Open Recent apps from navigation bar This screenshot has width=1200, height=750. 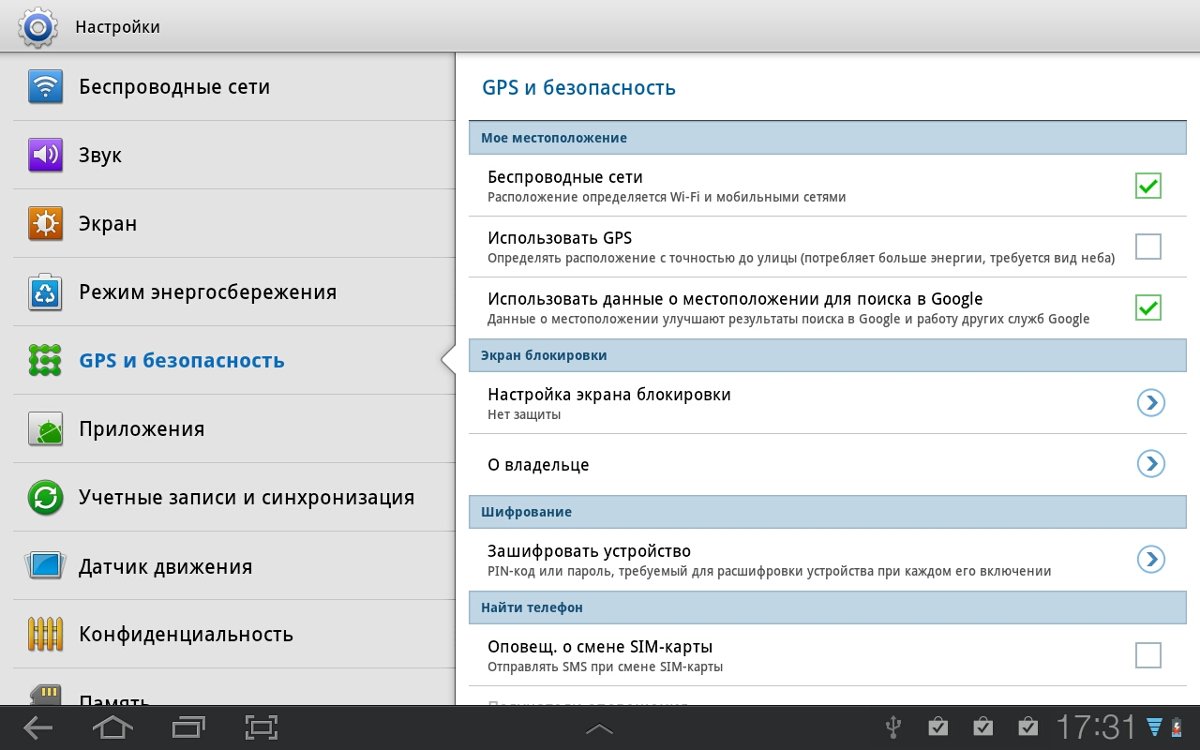pyautogui.click(x=188, y=728)
